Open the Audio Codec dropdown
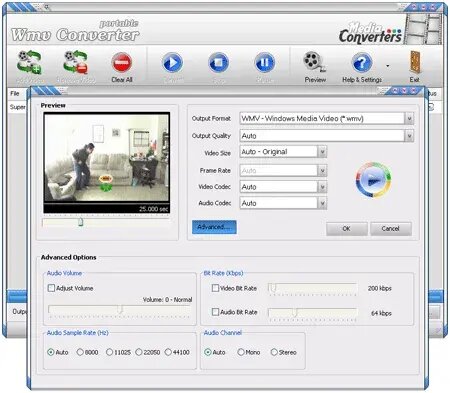This screenshot has height=393, width=450. 322,203
